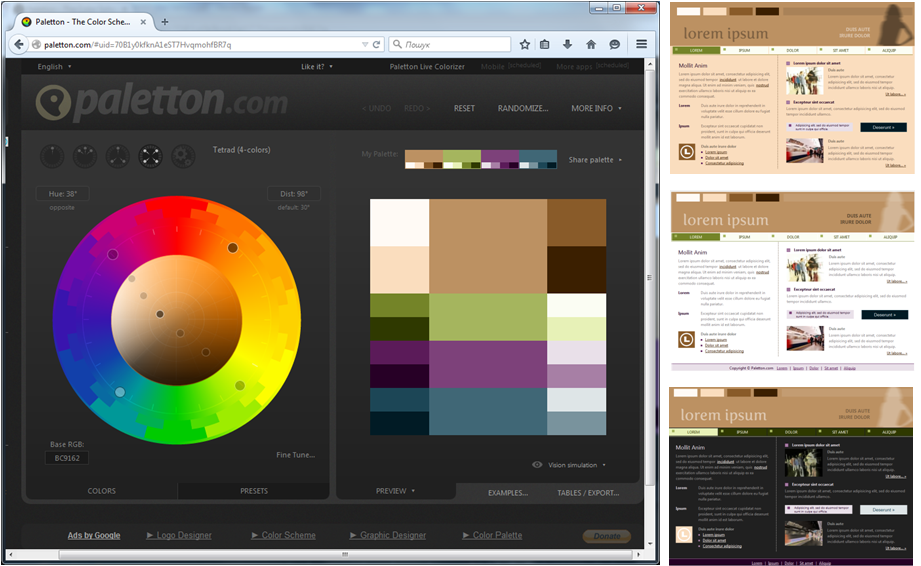Click the Donate button
This screenshot has height=566, width=921.
[x=607, y=535]
